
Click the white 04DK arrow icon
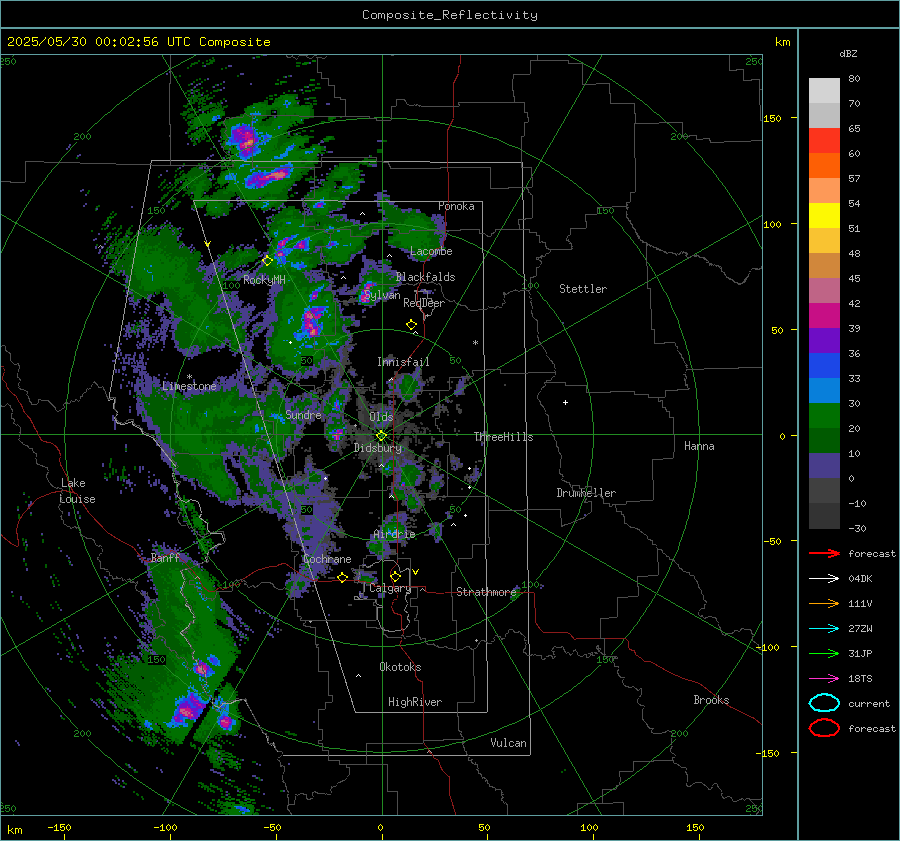coord(824,579)
